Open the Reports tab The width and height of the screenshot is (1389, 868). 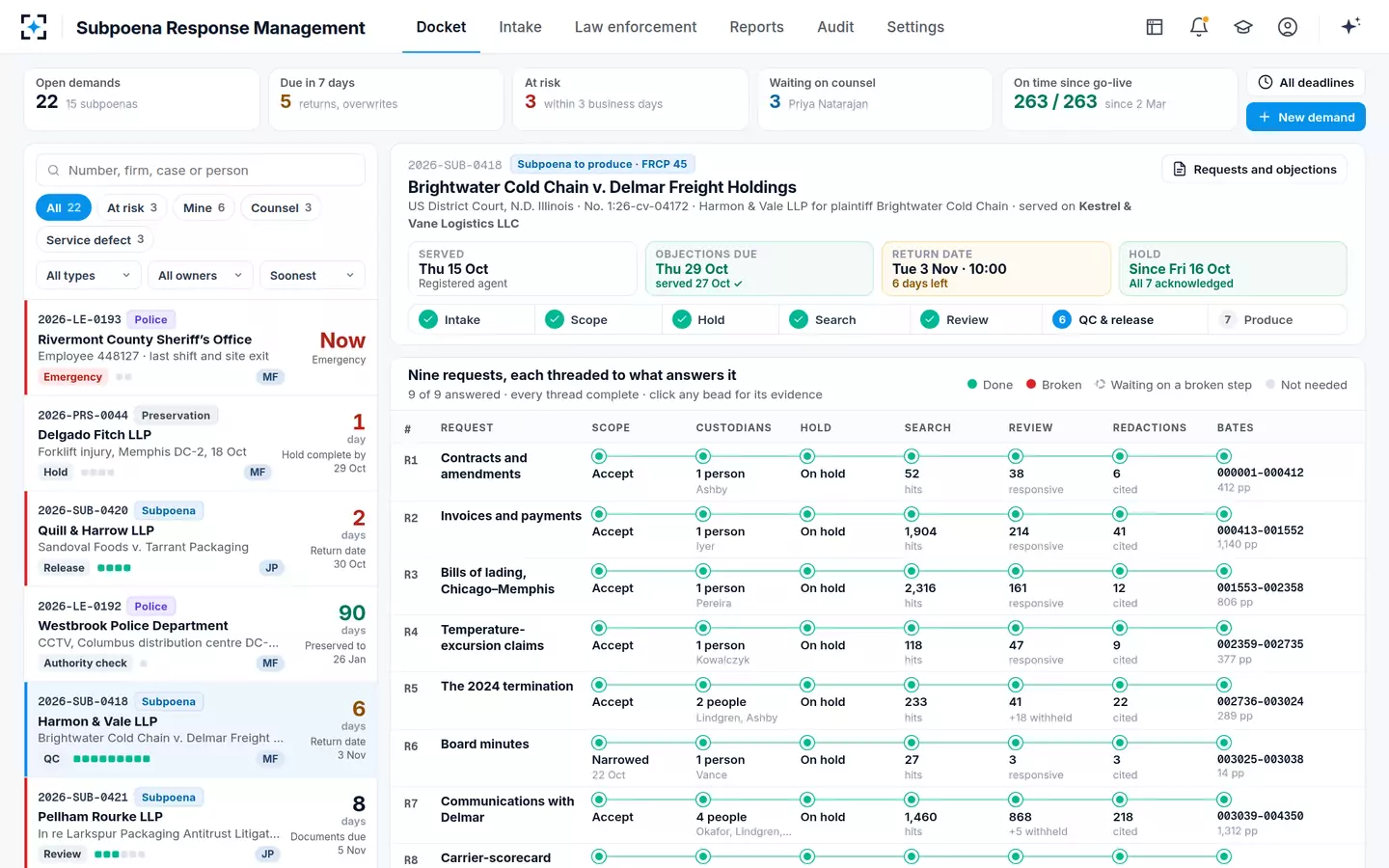tap(756, 27)
